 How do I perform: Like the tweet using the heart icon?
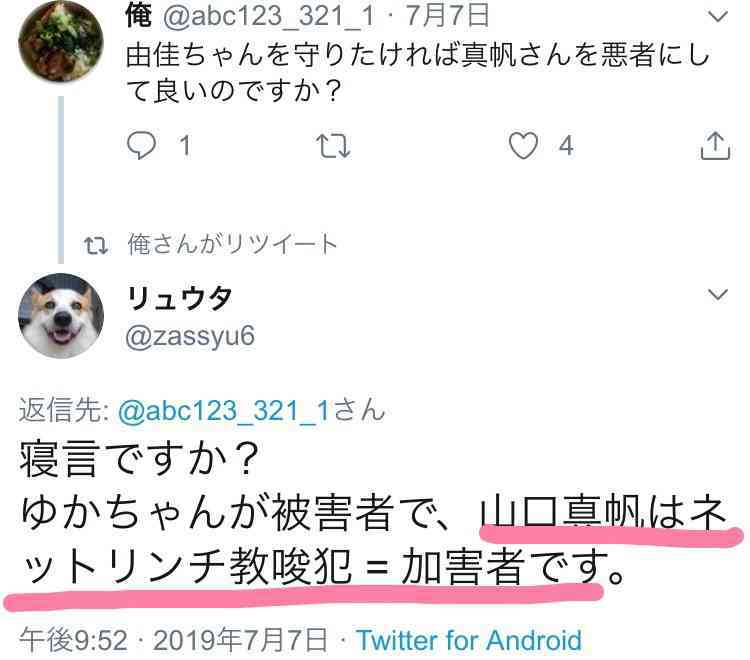[523, 145]
